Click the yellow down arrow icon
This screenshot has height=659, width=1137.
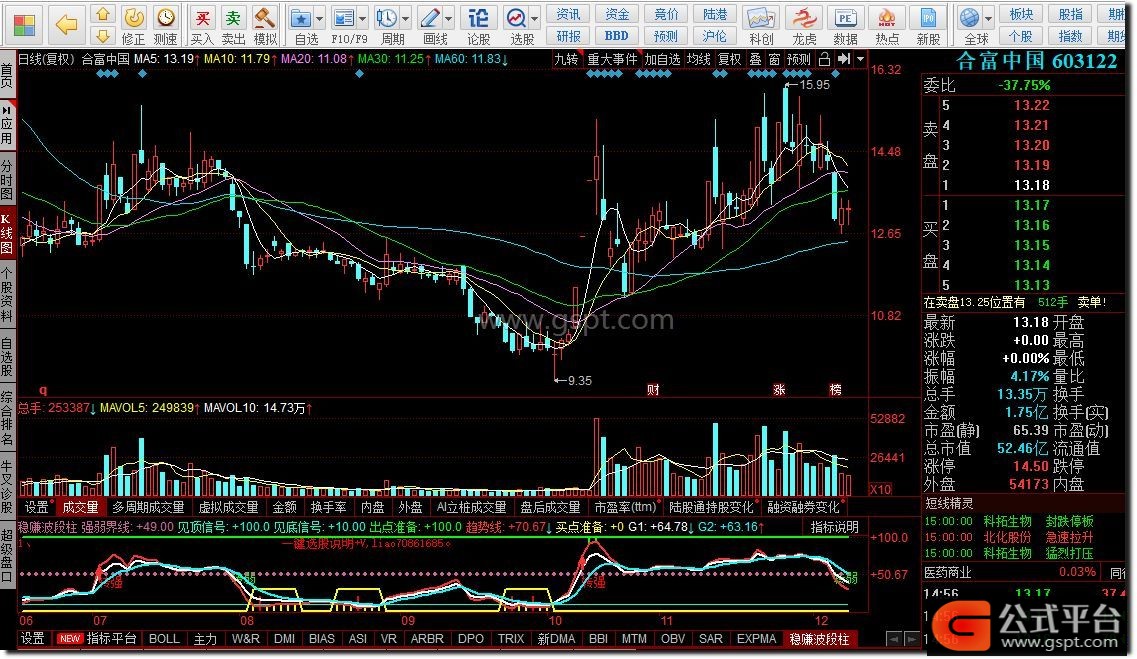click(x=103, y=35)
